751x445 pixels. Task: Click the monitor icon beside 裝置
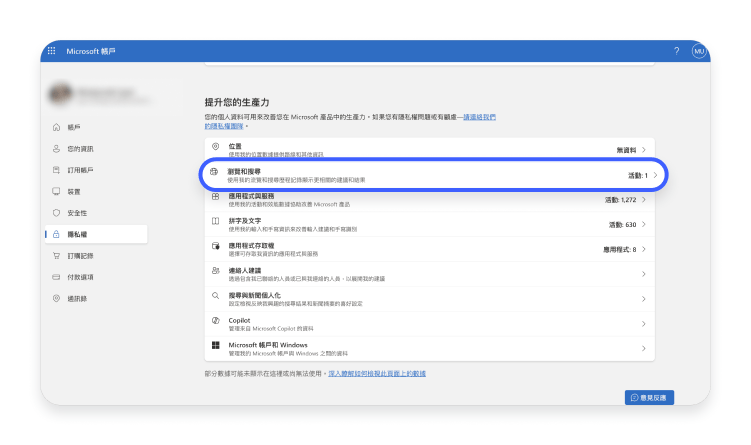pos(57,191)
